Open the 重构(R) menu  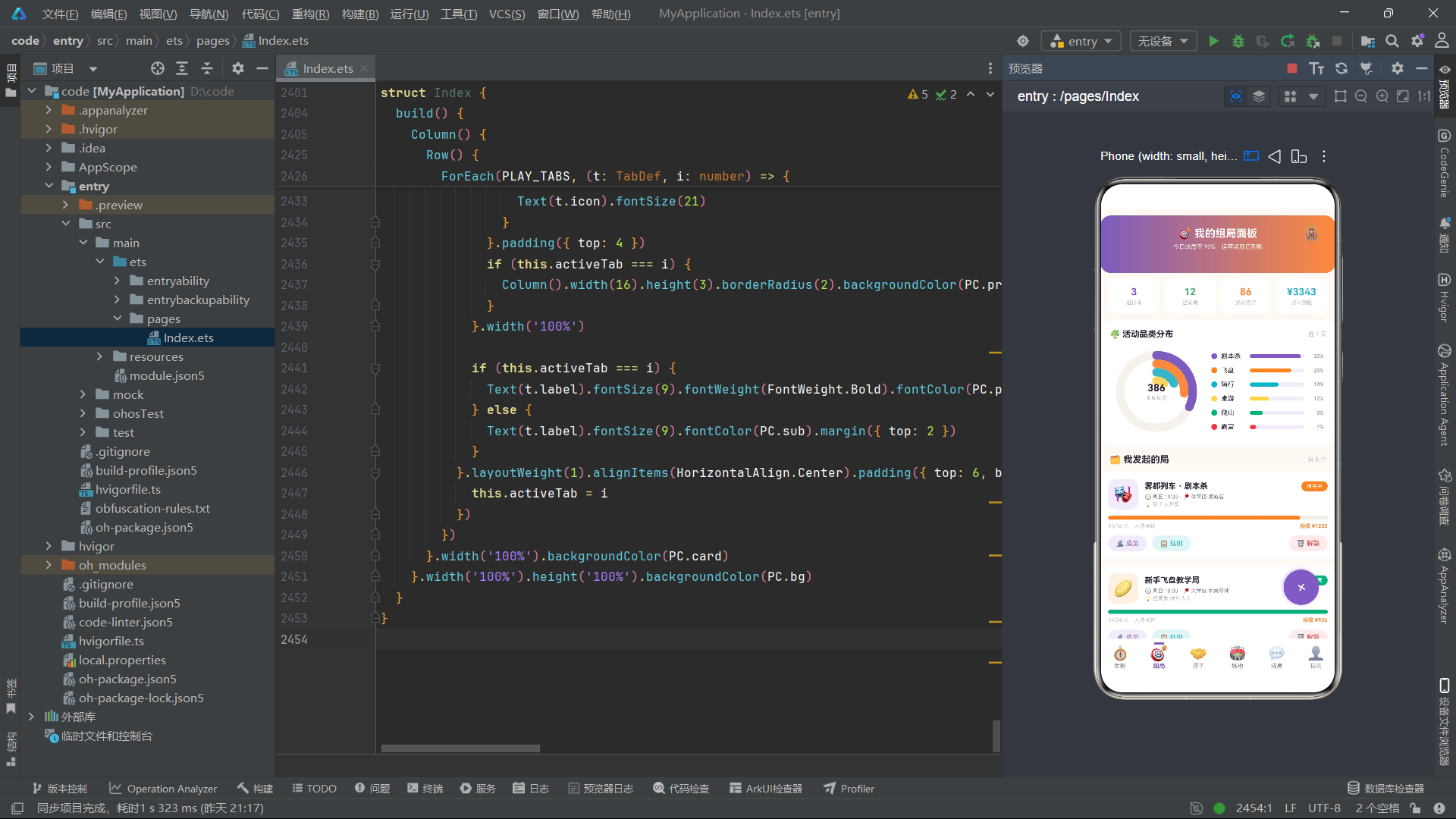click(311, 14)
